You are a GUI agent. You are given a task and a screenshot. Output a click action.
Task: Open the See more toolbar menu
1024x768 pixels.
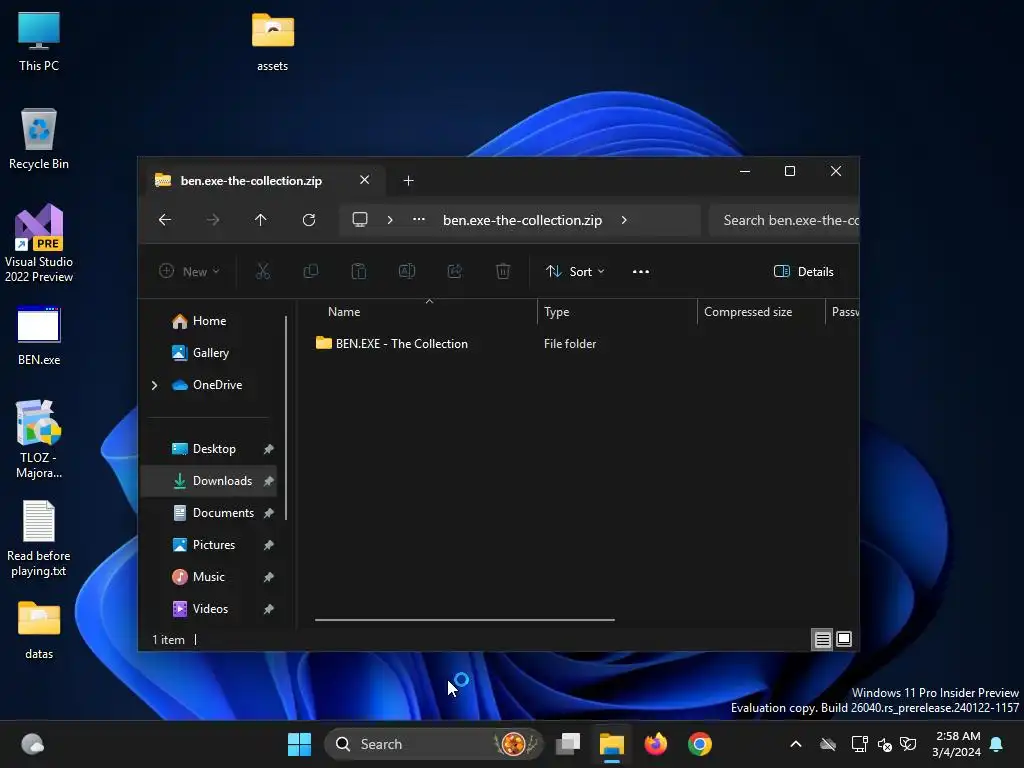pyautogui.click(x=641, y=272)
